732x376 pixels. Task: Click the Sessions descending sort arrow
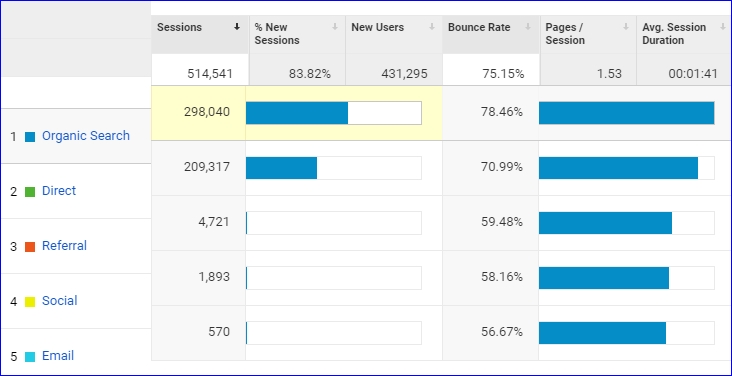pos(237,27)
